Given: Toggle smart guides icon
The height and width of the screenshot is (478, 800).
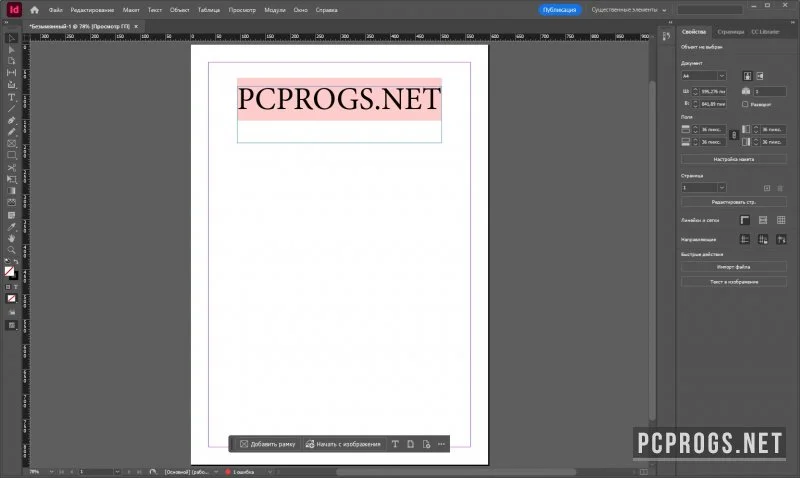Looking at the screenshot, I should pos(781,239).
